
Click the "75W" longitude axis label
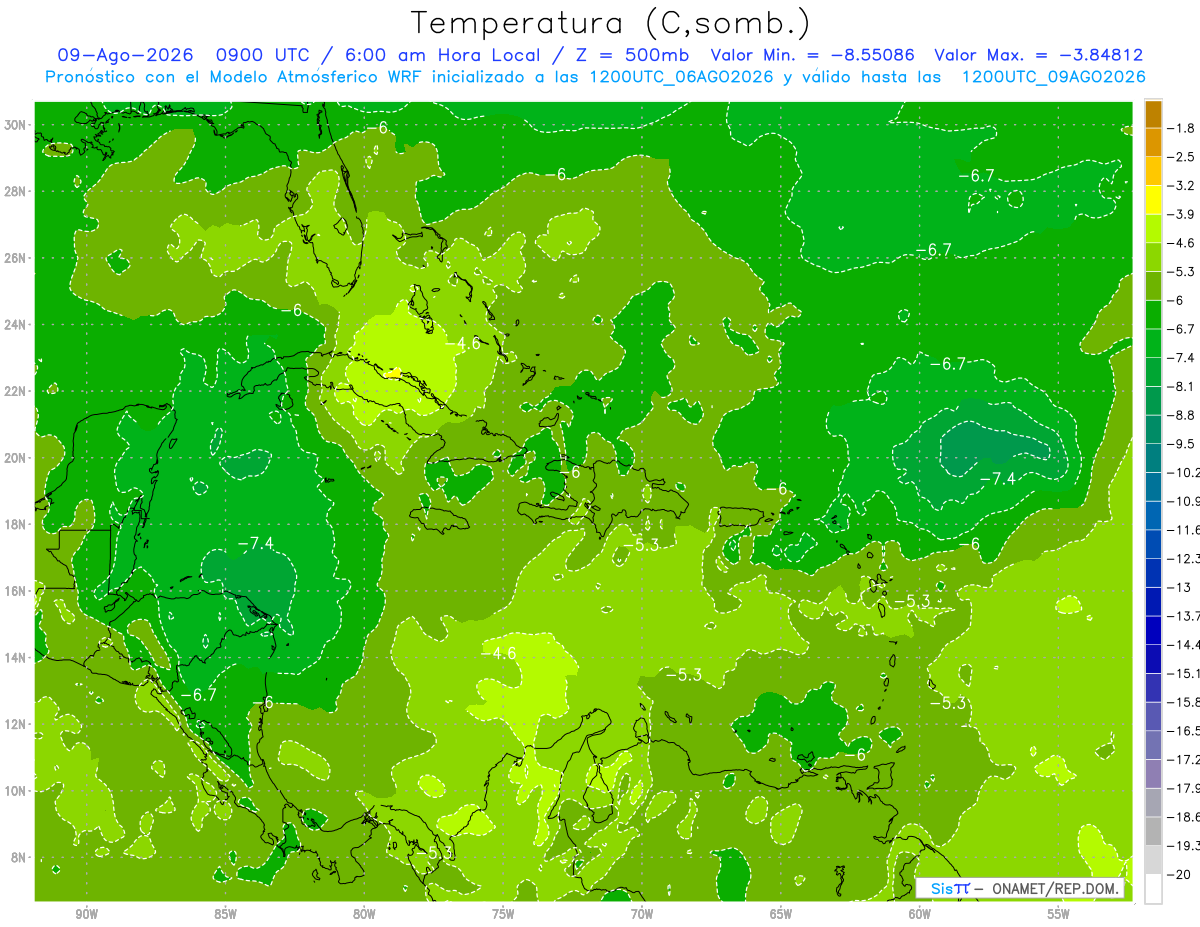[x=503, y=914]
